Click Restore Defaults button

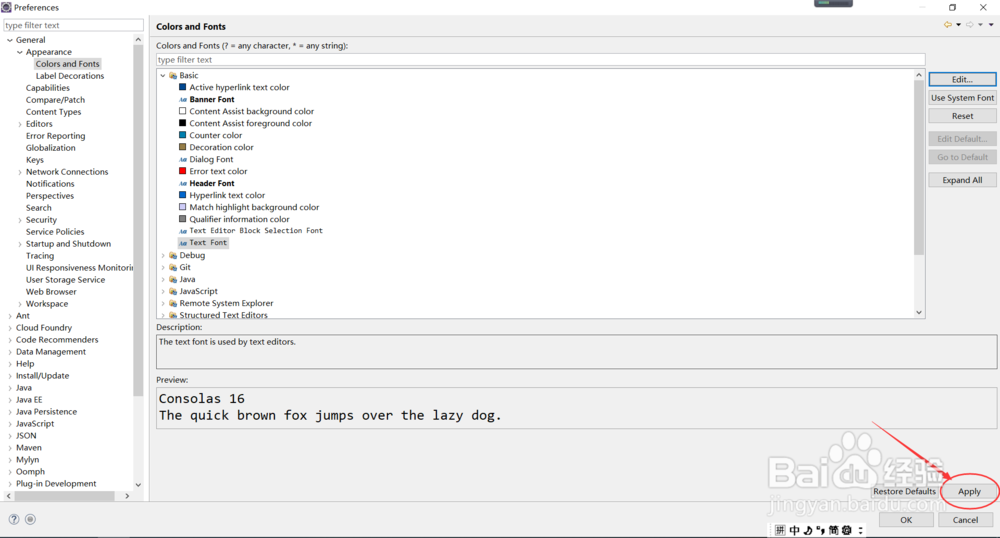click(904, 491)
